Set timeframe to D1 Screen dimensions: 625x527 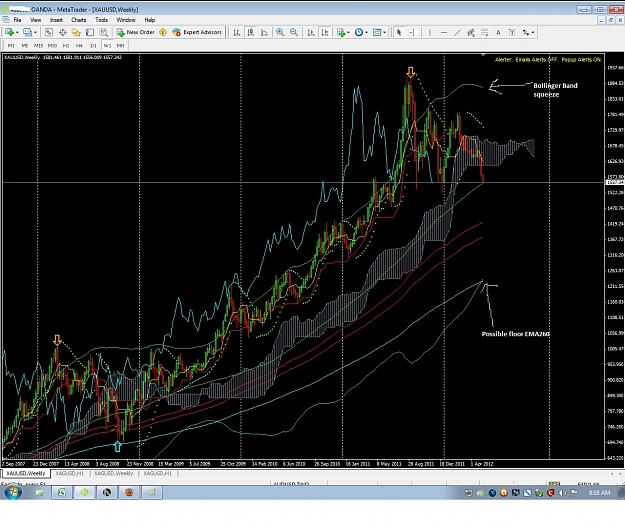click(x=93, y=45)
